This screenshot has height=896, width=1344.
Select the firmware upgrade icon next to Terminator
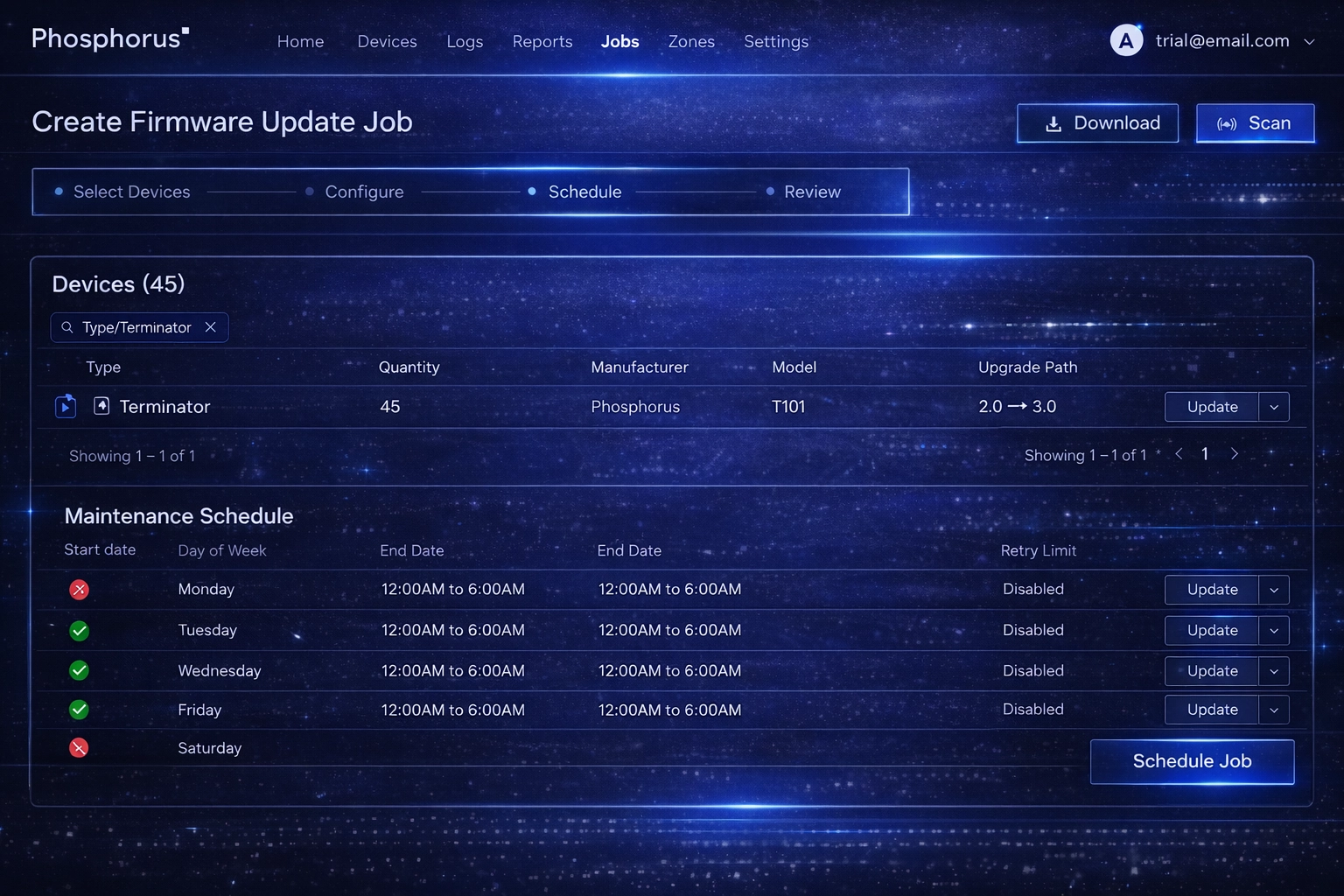pos(102,406)
